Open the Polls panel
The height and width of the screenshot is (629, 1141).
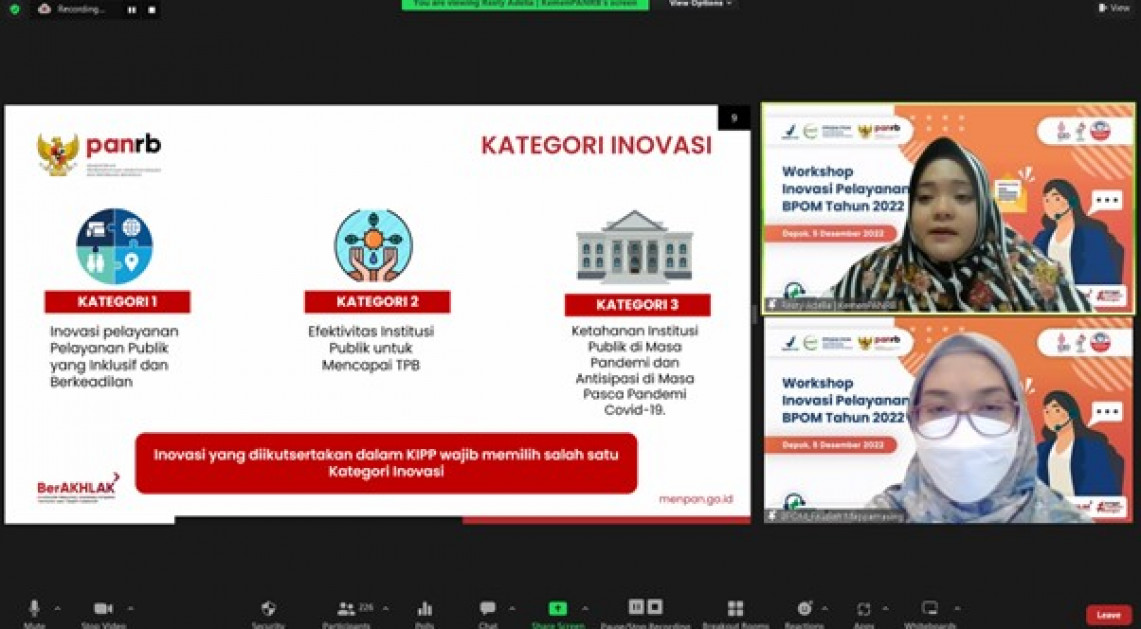click(x=424, y=609)
